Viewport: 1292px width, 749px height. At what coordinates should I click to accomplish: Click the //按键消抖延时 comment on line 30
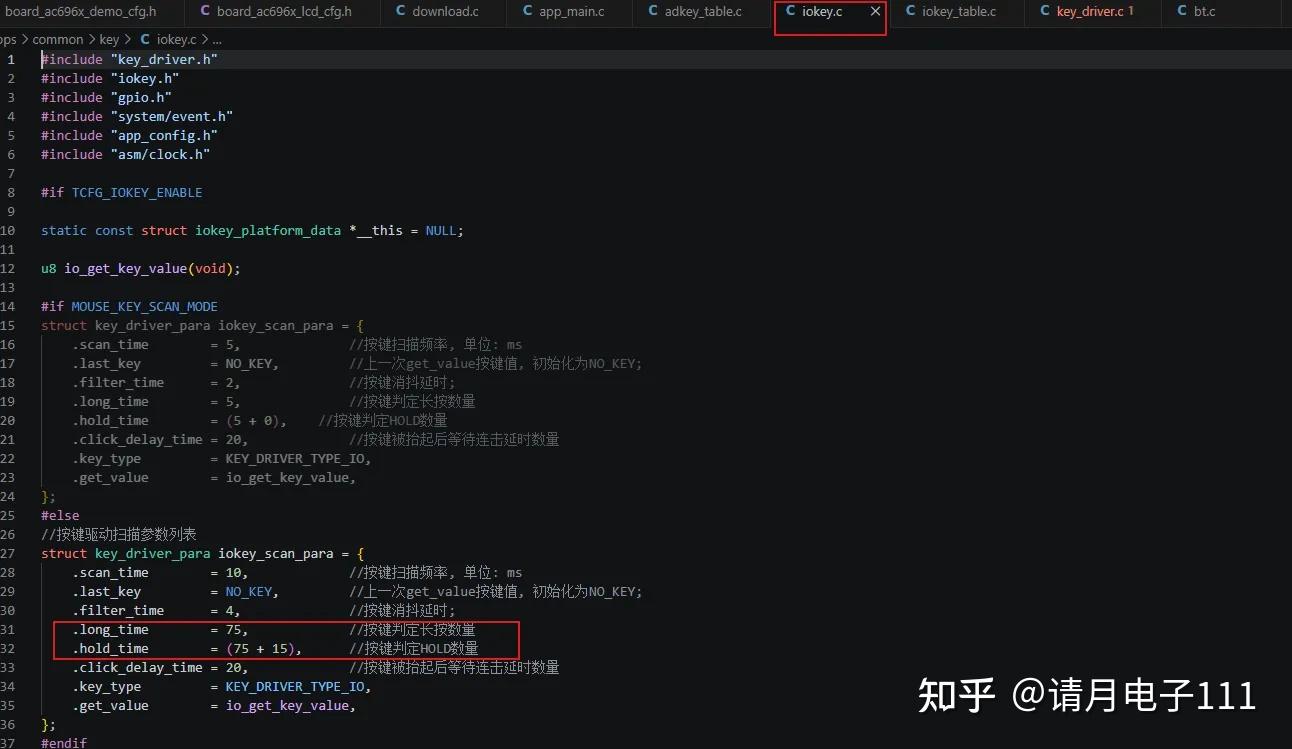point(402,610)
